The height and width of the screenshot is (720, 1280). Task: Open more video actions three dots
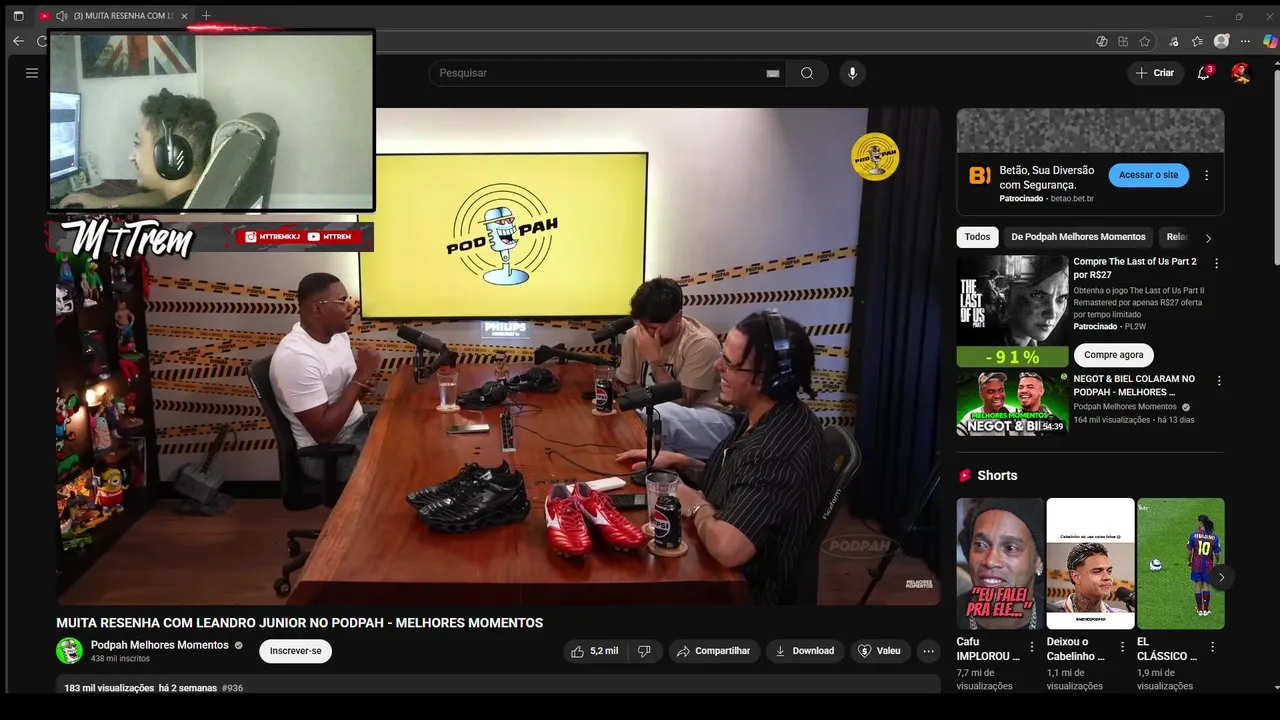929,651
